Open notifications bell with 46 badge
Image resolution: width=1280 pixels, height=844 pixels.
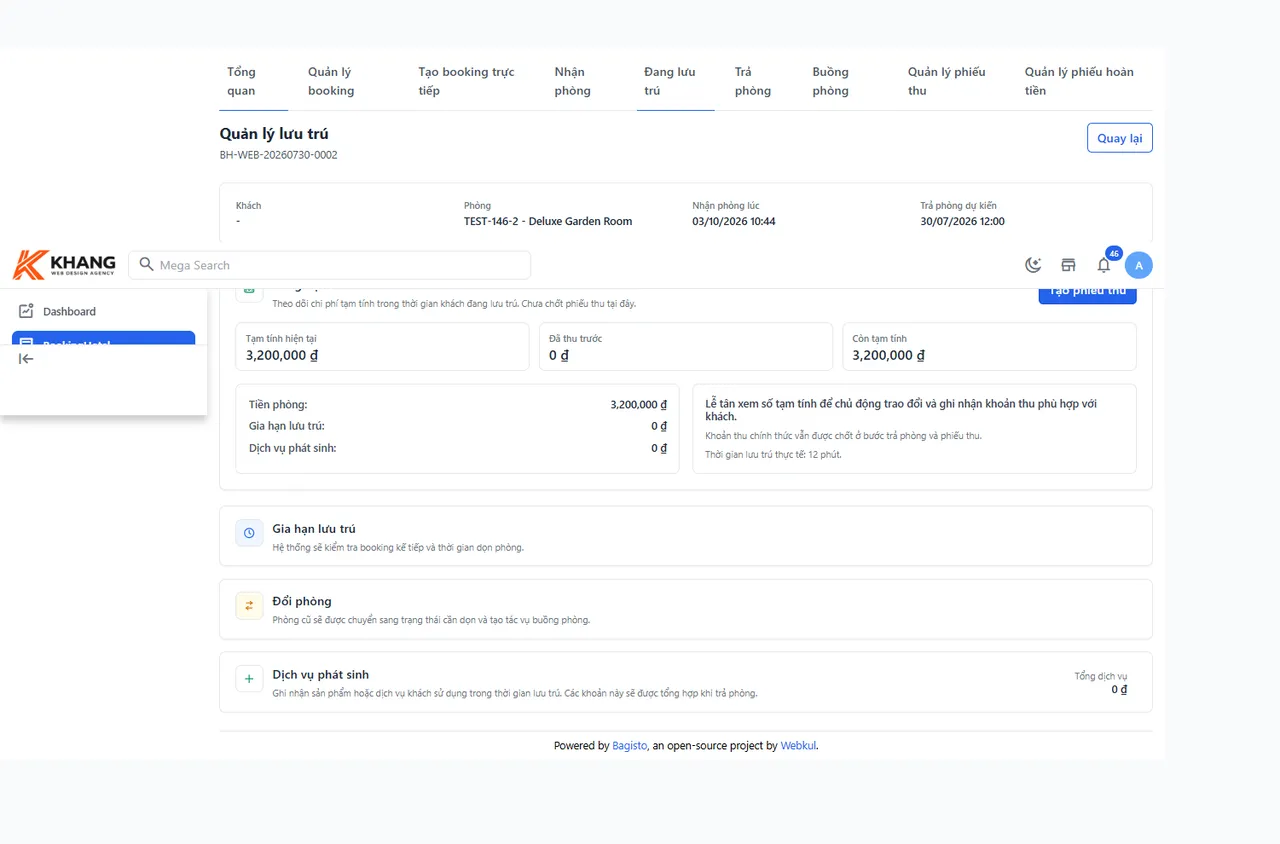[x=1104, y=264]
